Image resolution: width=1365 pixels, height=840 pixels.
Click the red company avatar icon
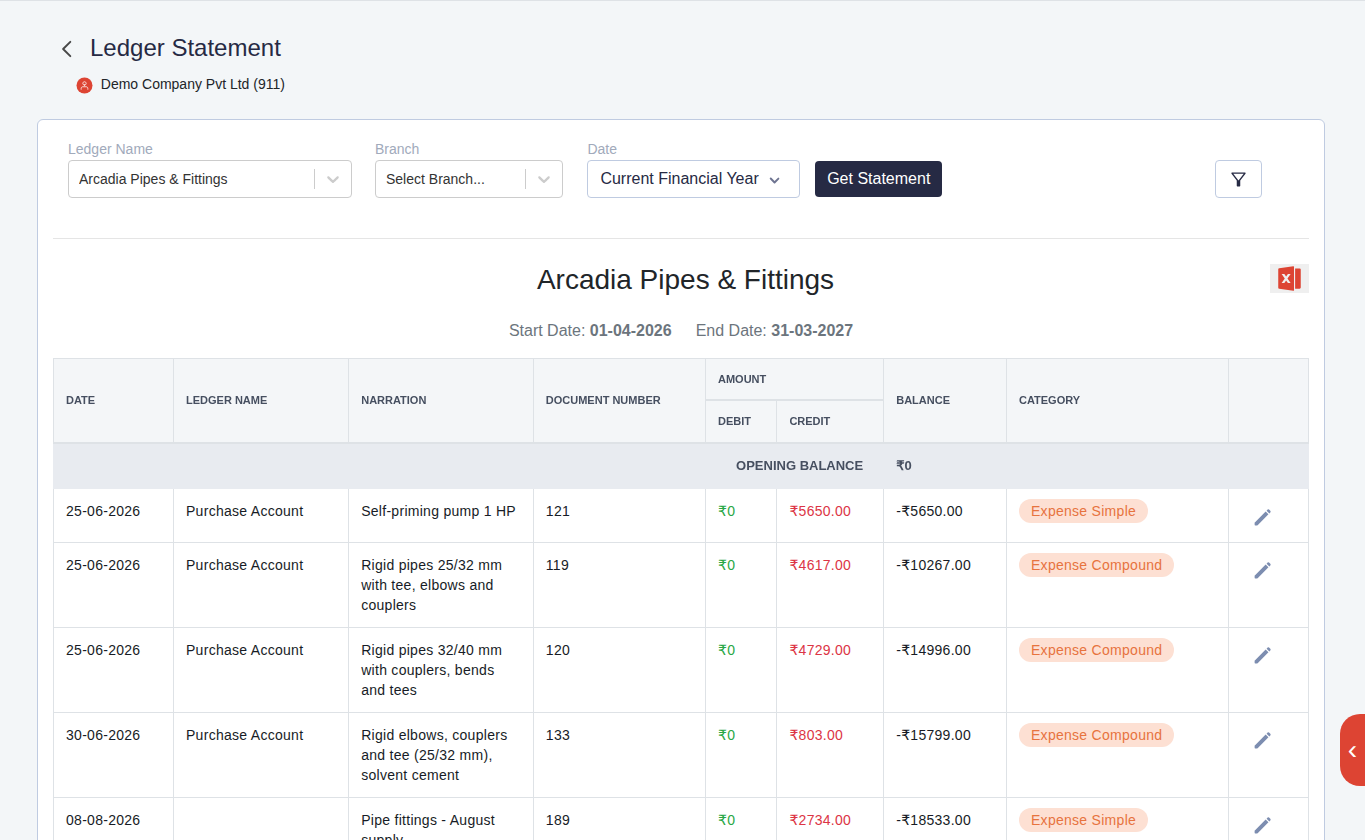(85, 85)
